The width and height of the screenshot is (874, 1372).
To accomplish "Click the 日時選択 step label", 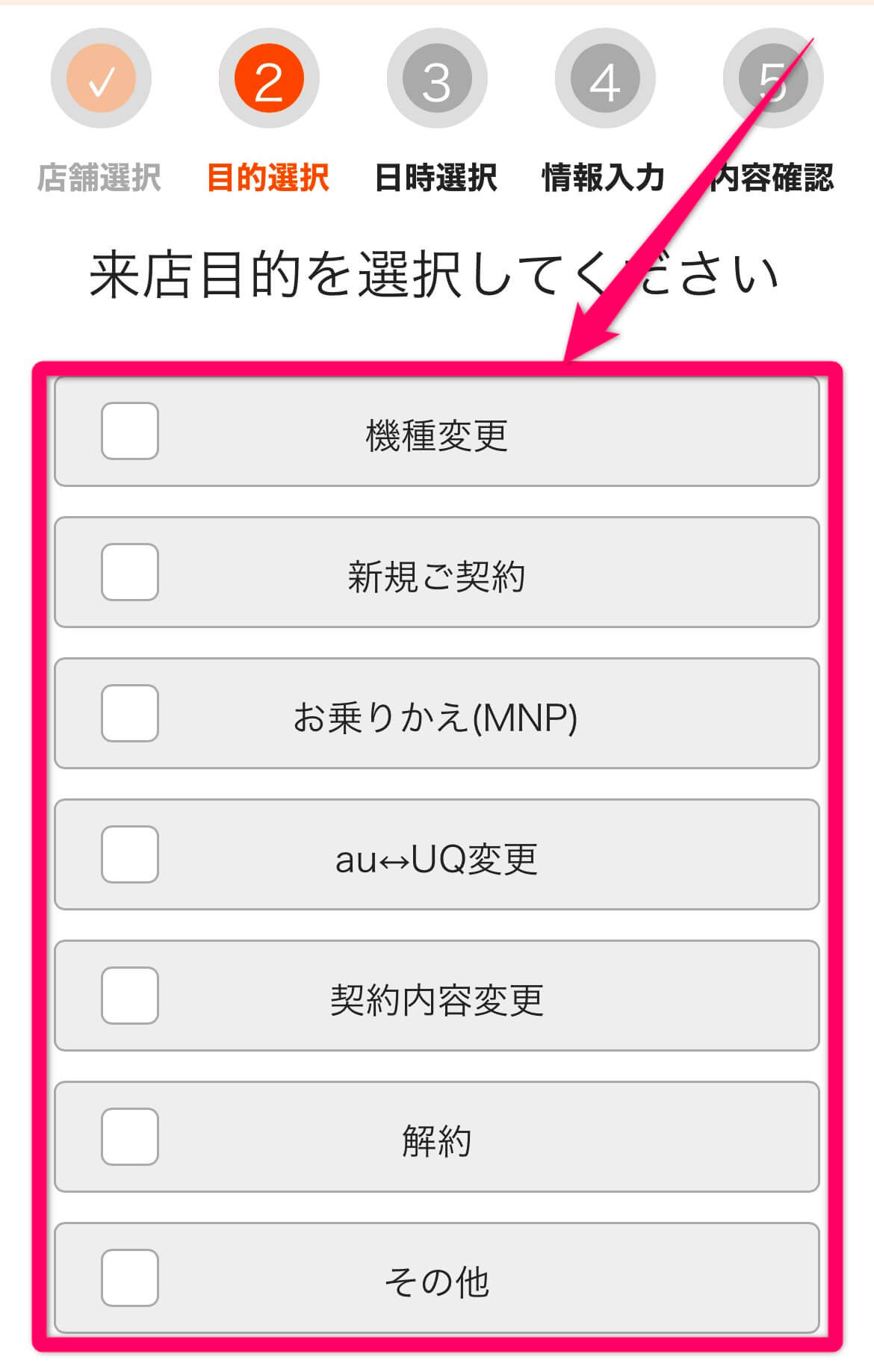I will [437, 177].
